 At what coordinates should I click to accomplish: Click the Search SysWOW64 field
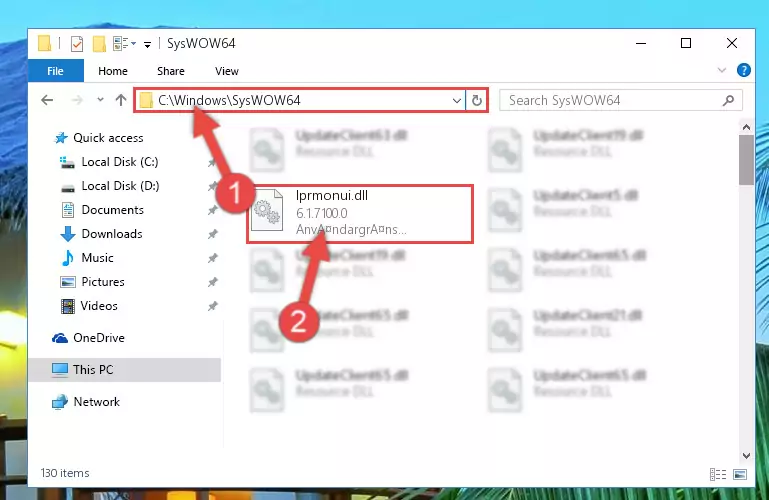pos(620,100)
